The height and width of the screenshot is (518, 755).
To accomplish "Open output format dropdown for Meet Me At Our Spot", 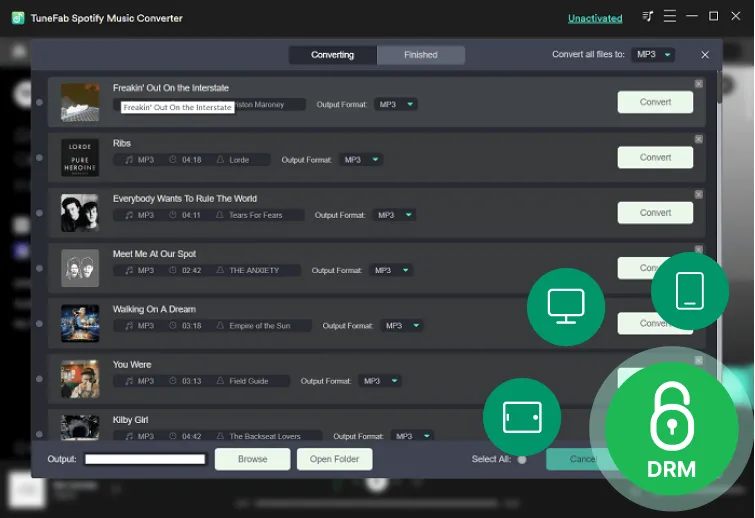I will 391,271.
